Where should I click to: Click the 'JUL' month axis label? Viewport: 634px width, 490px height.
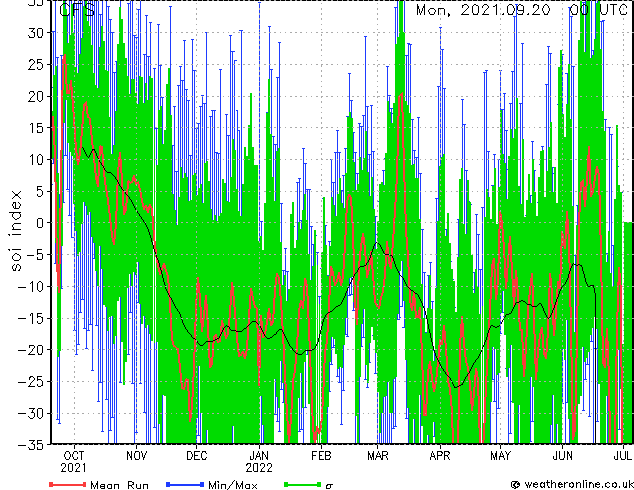point(622,456)
